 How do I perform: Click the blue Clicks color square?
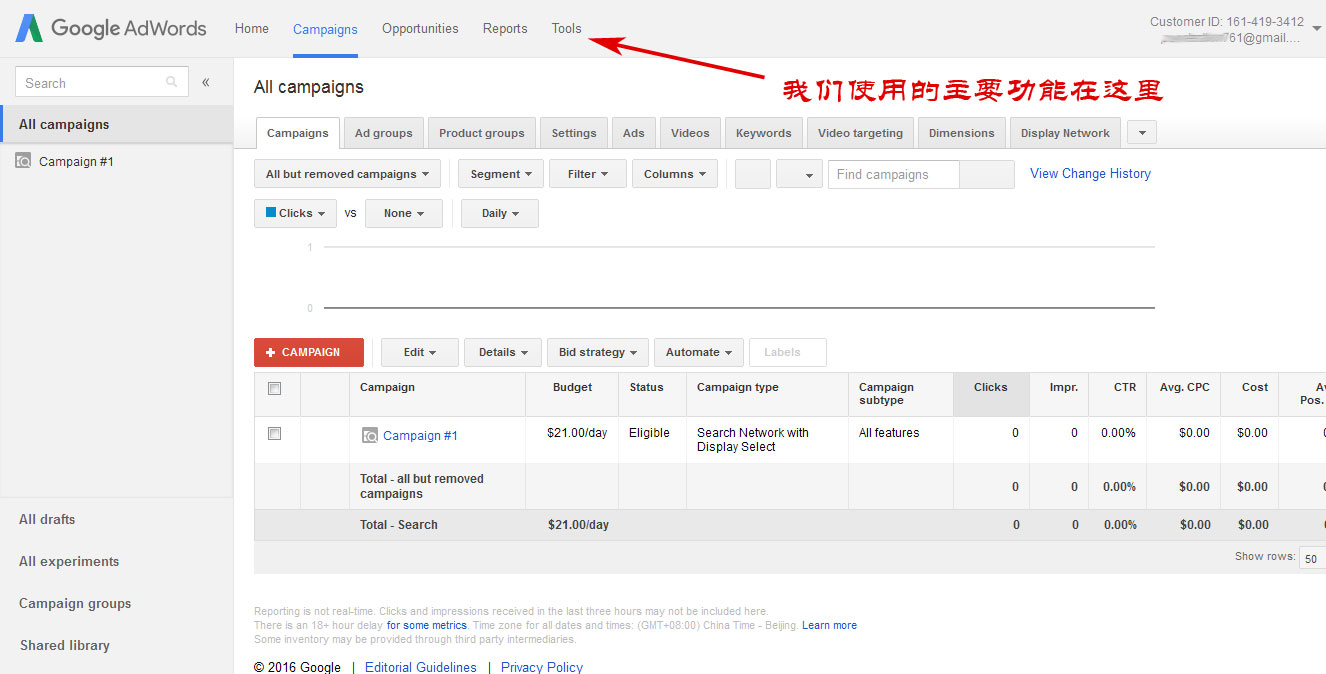(271, 212)
